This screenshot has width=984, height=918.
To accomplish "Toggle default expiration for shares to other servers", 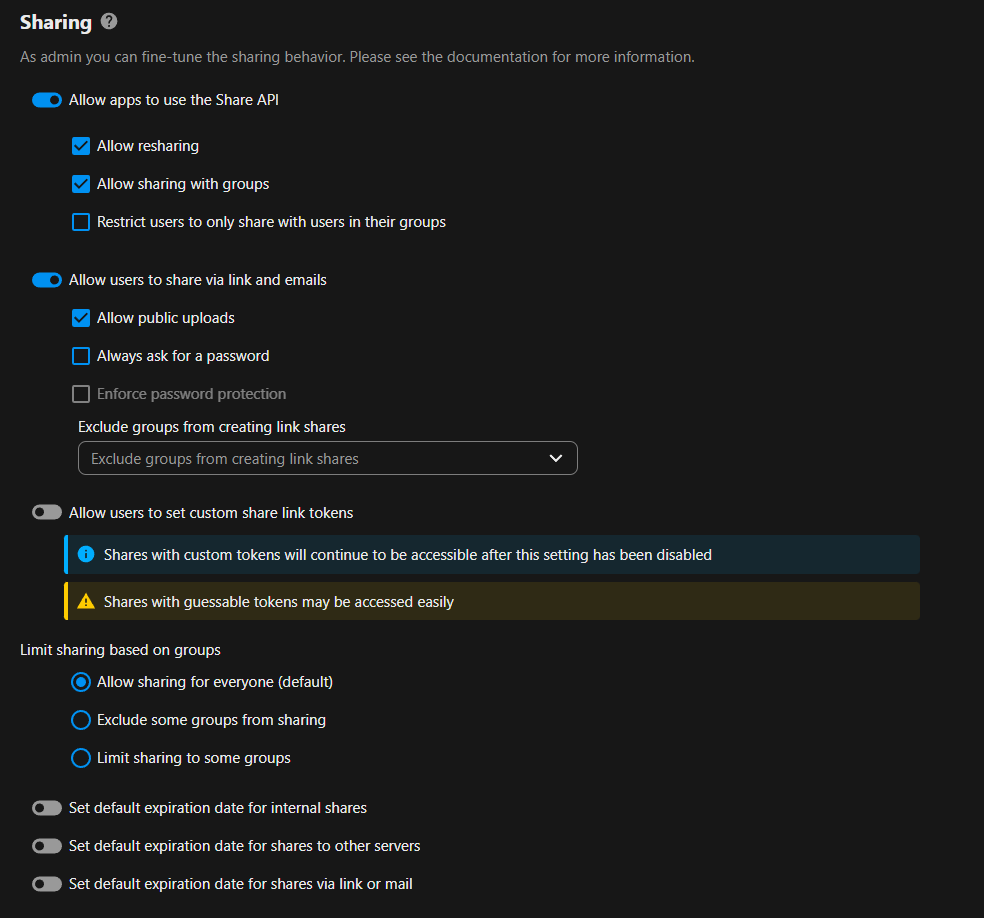I will click(x=47, y=846).
